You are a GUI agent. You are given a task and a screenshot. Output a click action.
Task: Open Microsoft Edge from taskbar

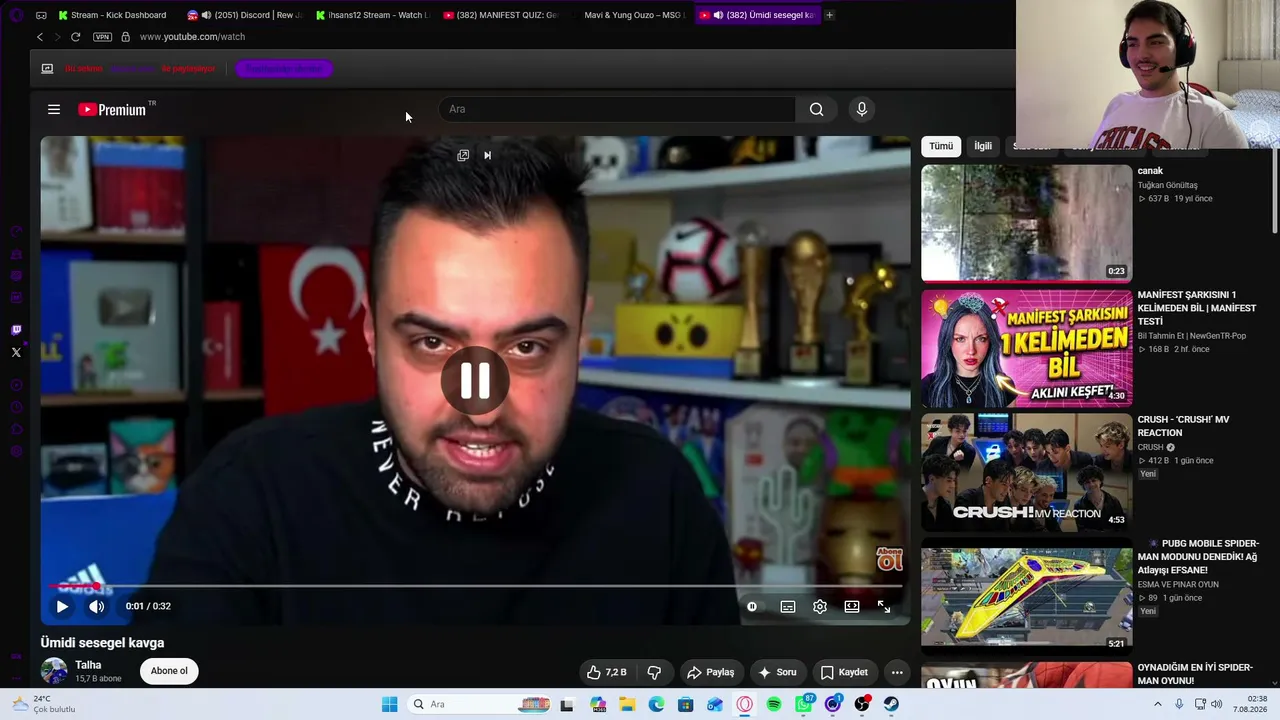[x=656, y=704]
